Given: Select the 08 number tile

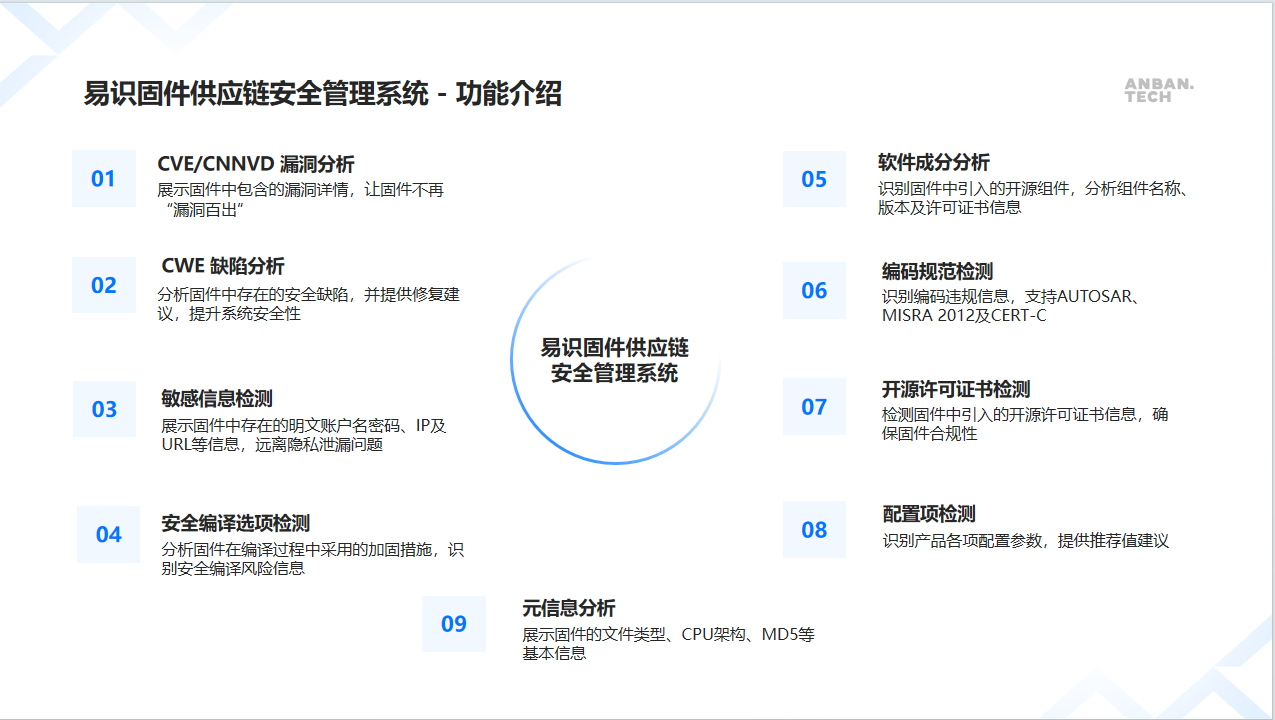Looking at the screenshot, I should click(x=814, y=530).
